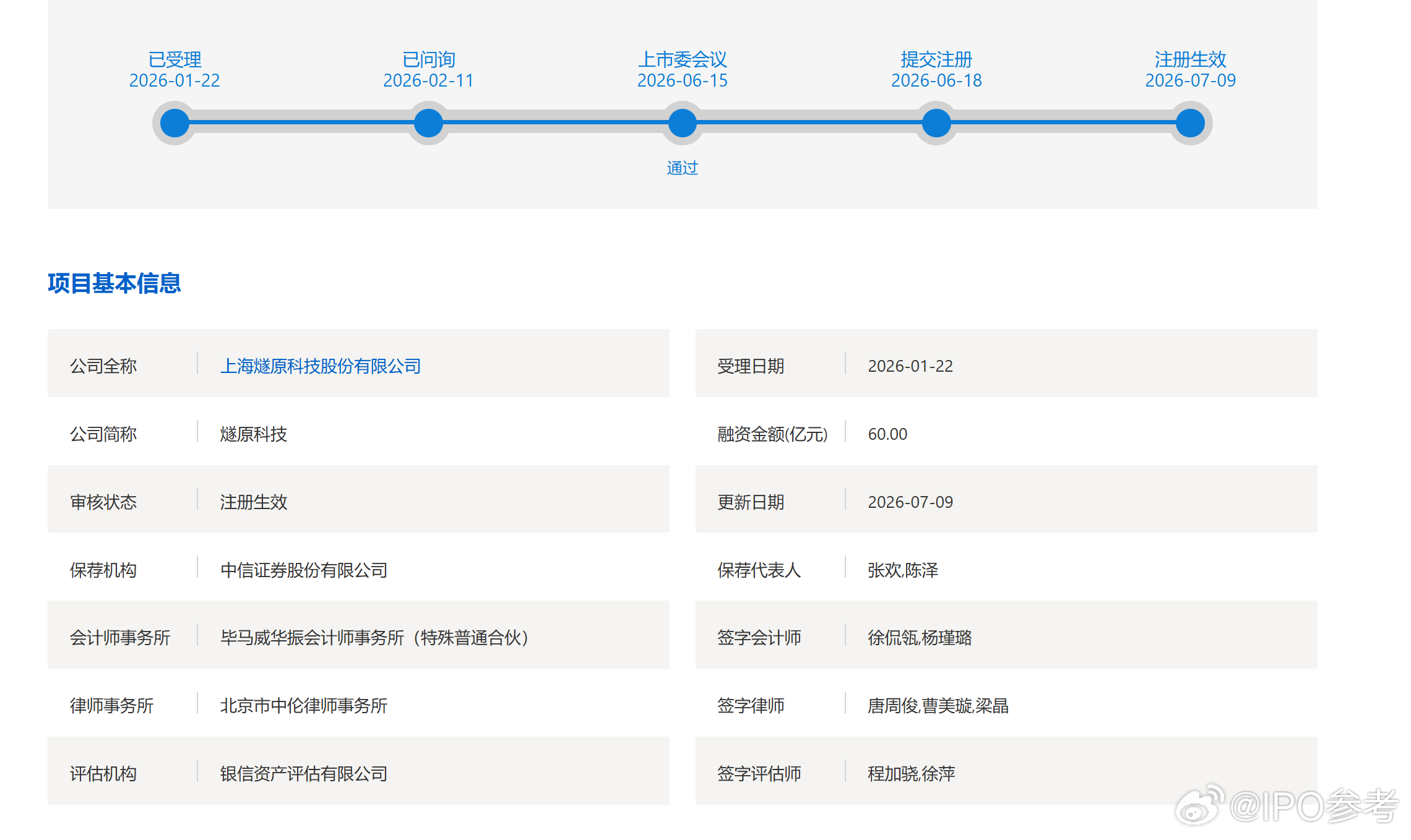This screenshot has width=1411, height=840.
Task: Select the 已受理 stage label
Action: click(175, 59)
